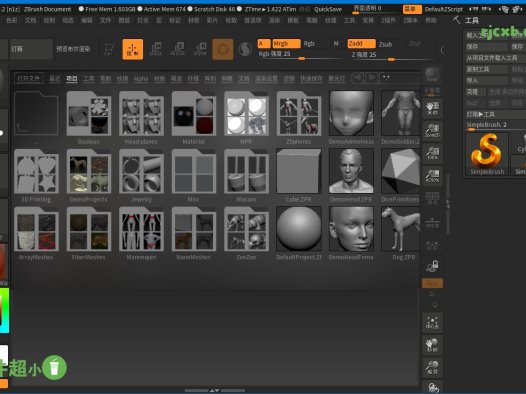
Task: Click the next arrow in LightBox header
Action: (x=372, y=78)
